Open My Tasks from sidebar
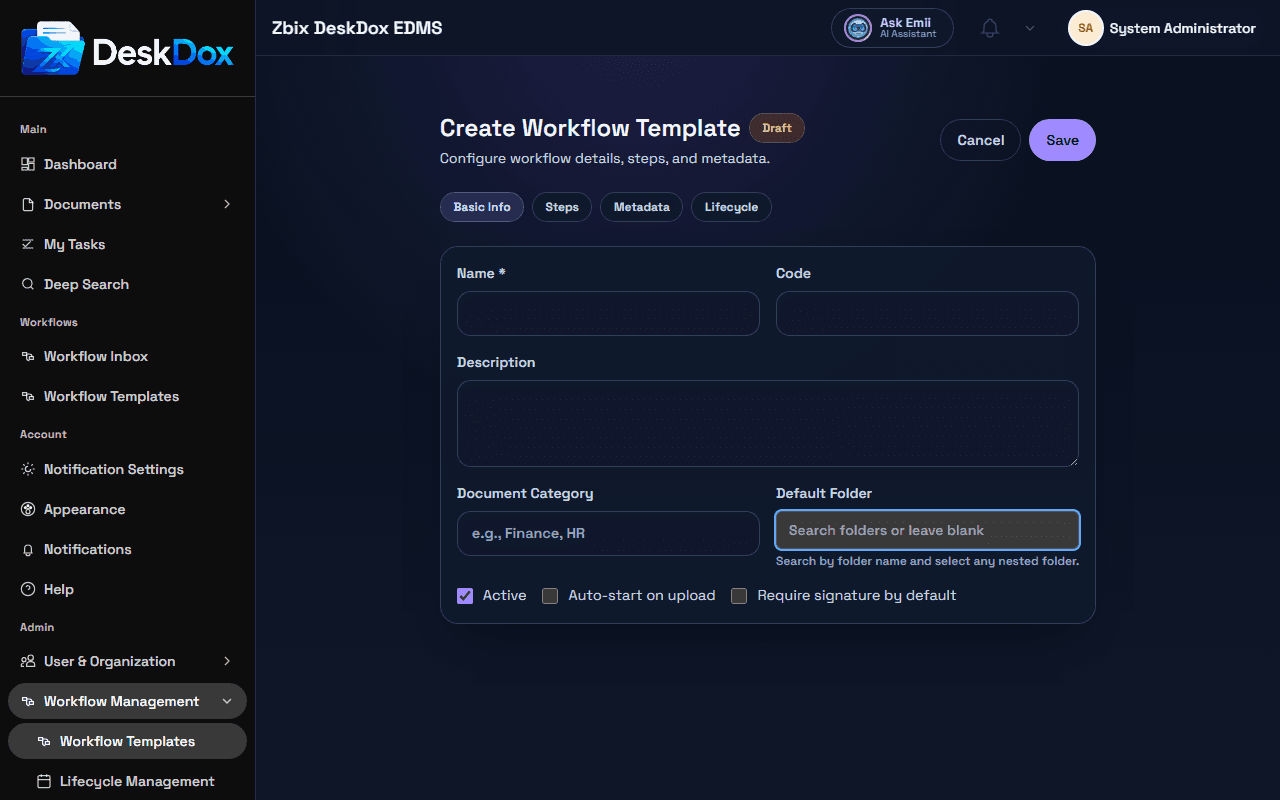 [x=127, y=244]
